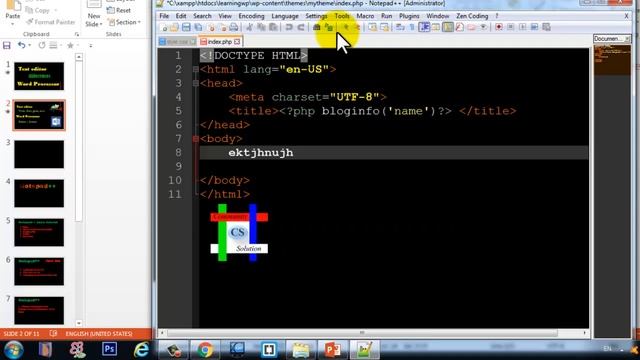Open Photoshop from the taskbar
The height and width of the screenshot is (360, 640).
pyautogui.click(x=109, y=349)
